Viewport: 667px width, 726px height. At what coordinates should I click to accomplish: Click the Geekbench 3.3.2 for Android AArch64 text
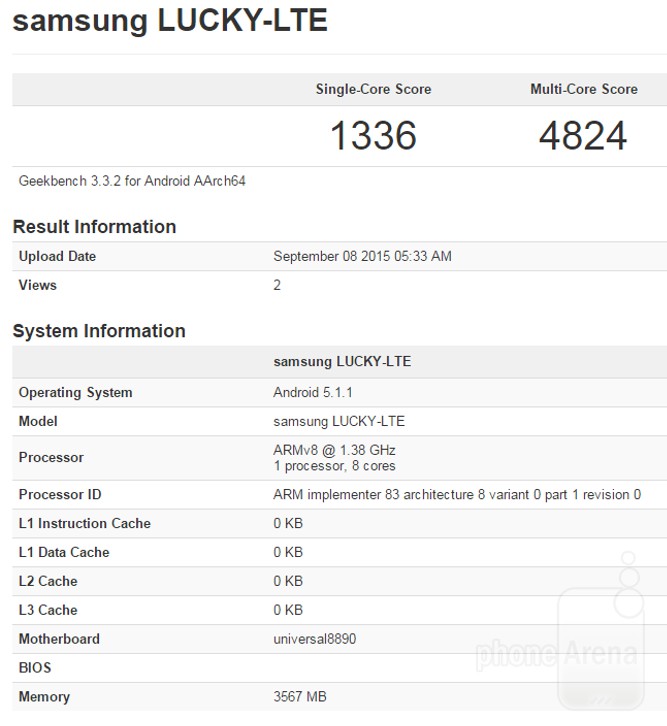click(x=132, y=181)
